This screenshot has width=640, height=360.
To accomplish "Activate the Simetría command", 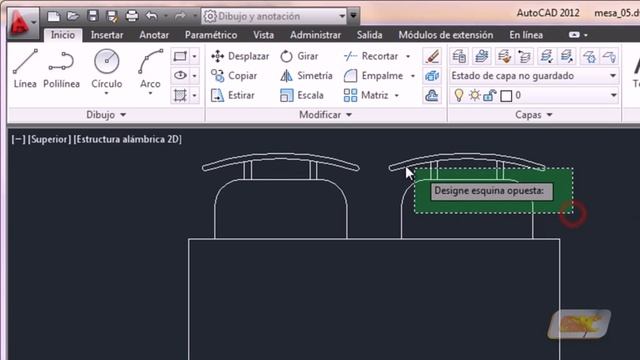I will (x=307, y=76).
